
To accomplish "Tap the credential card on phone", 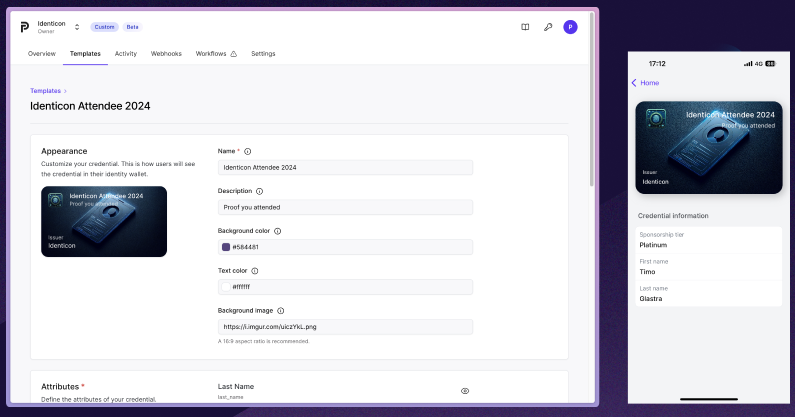I will click(709, 147).
